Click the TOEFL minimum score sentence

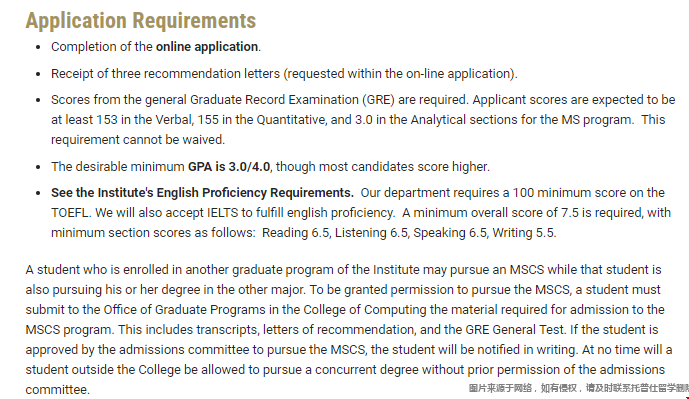(512, 193)
